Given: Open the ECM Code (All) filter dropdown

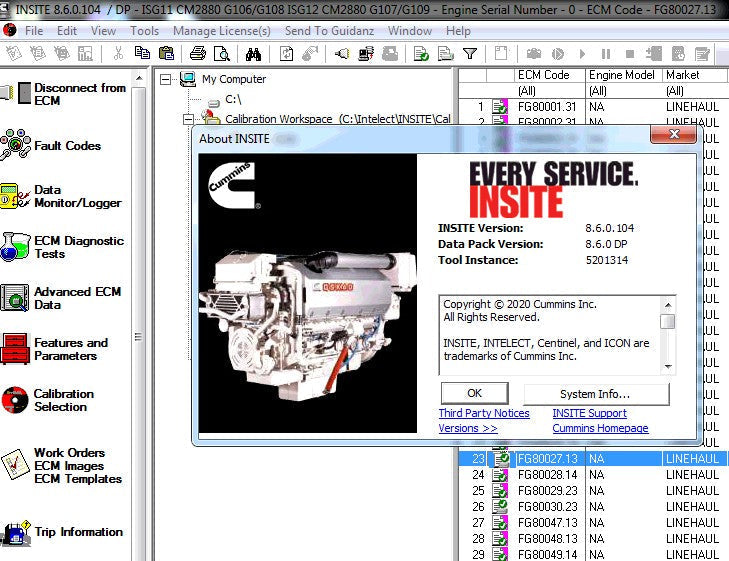Looking at the screenshot, I should 550,91.
